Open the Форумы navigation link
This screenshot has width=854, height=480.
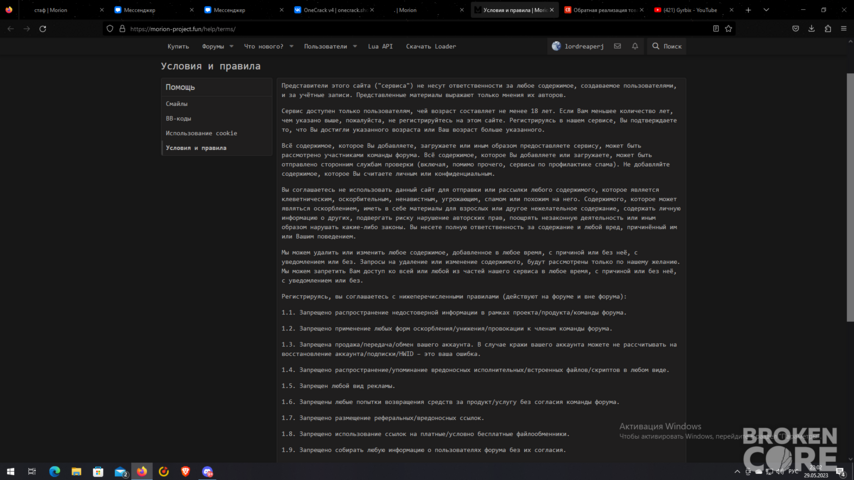213,46
